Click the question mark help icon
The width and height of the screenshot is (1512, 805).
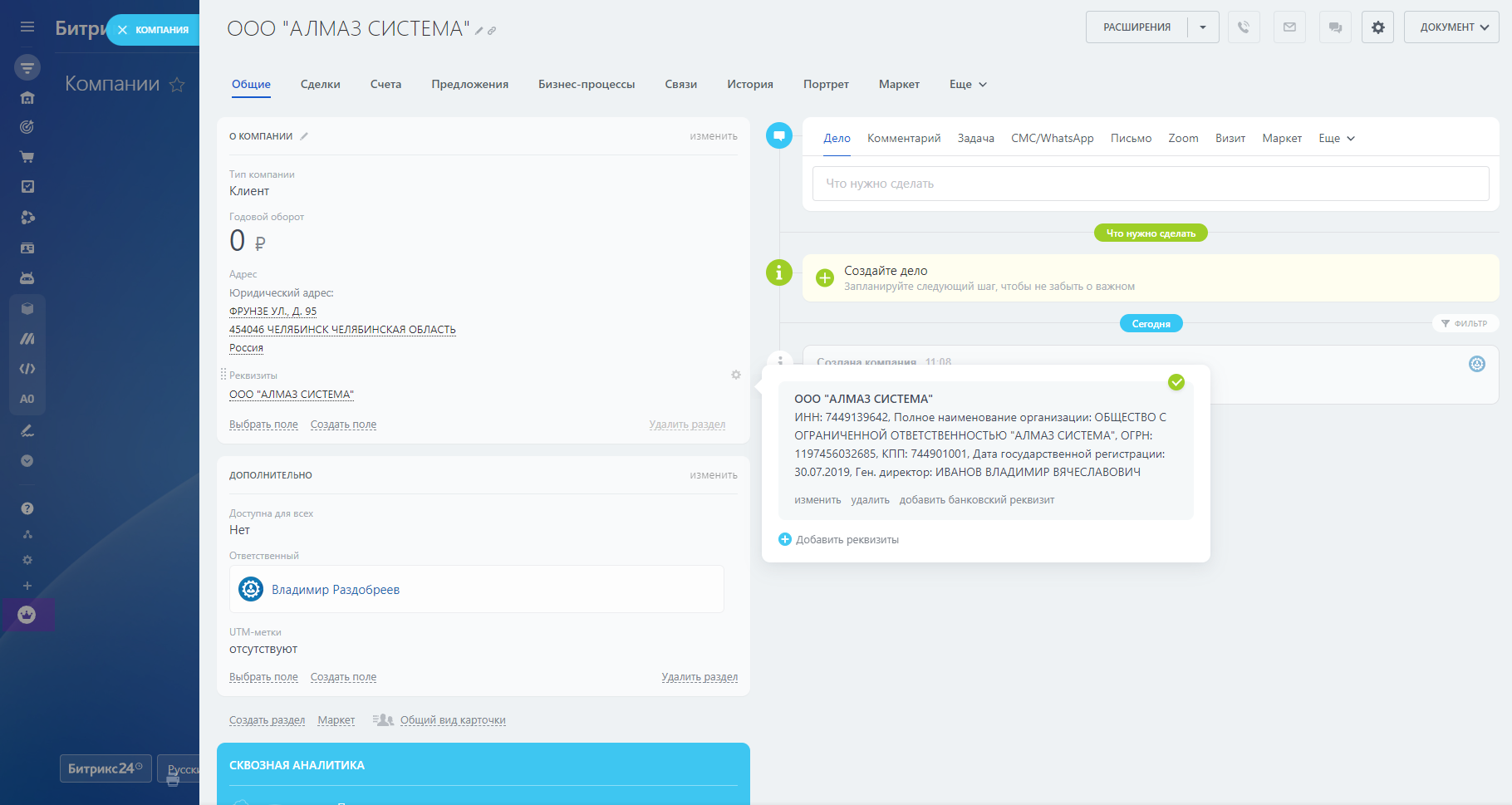27,508
